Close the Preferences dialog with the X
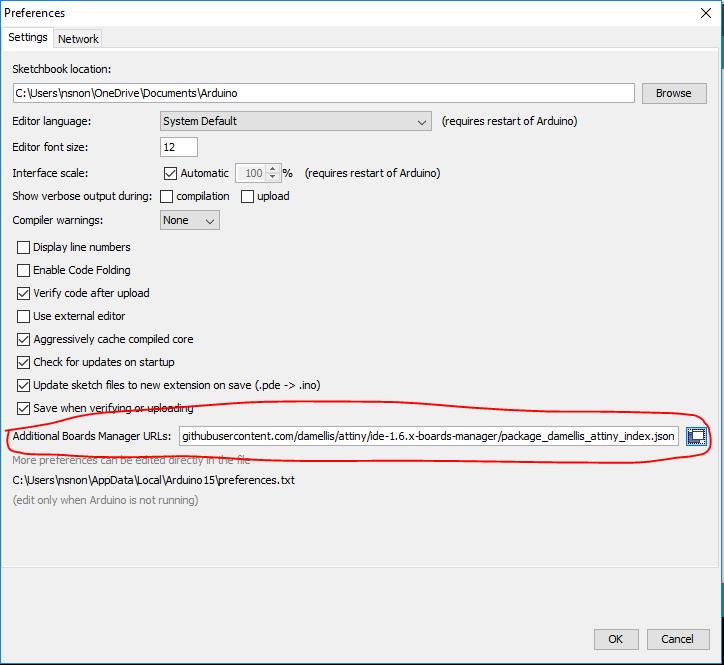 click(x=706, y=13)
